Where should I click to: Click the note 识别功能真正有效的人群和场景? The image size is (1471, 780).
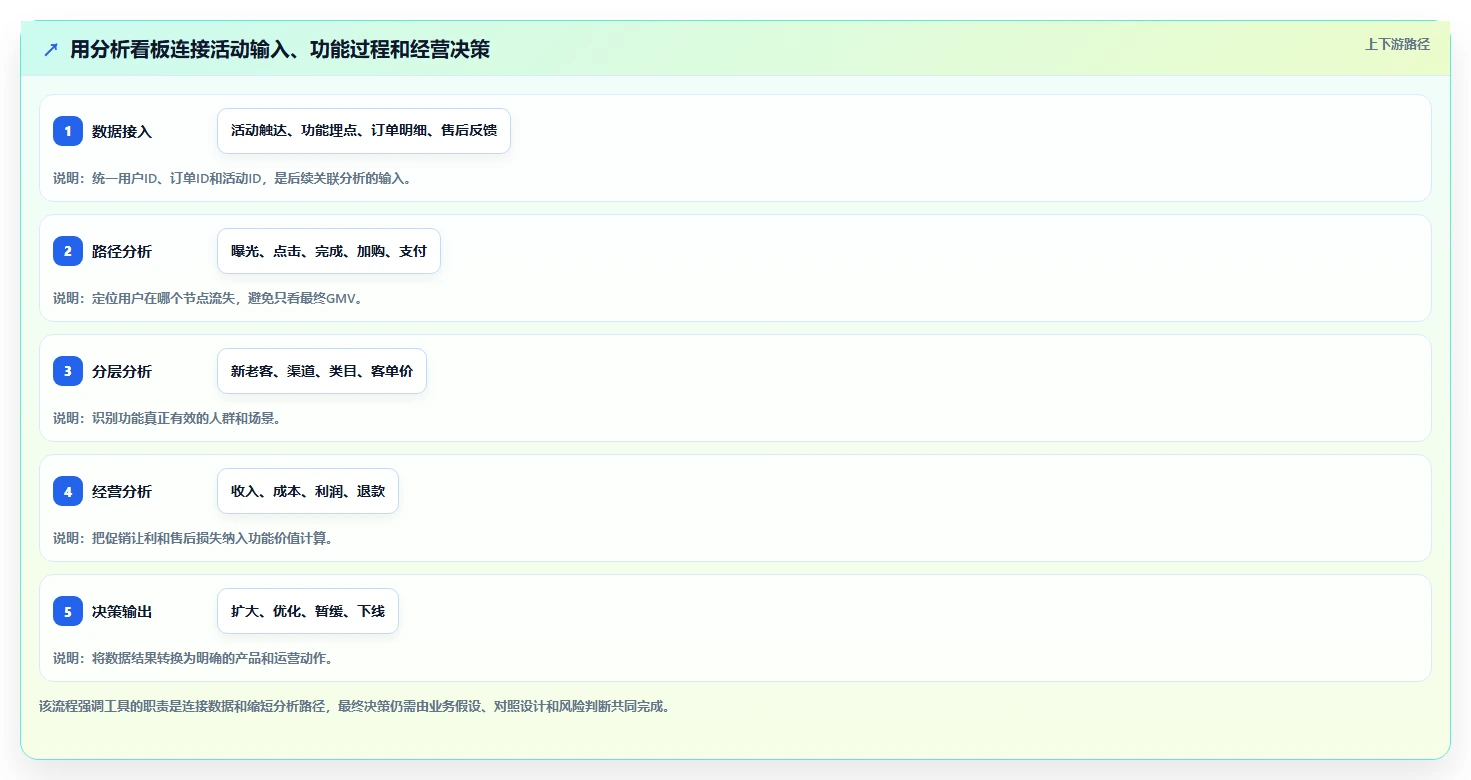tap(167, 418)
